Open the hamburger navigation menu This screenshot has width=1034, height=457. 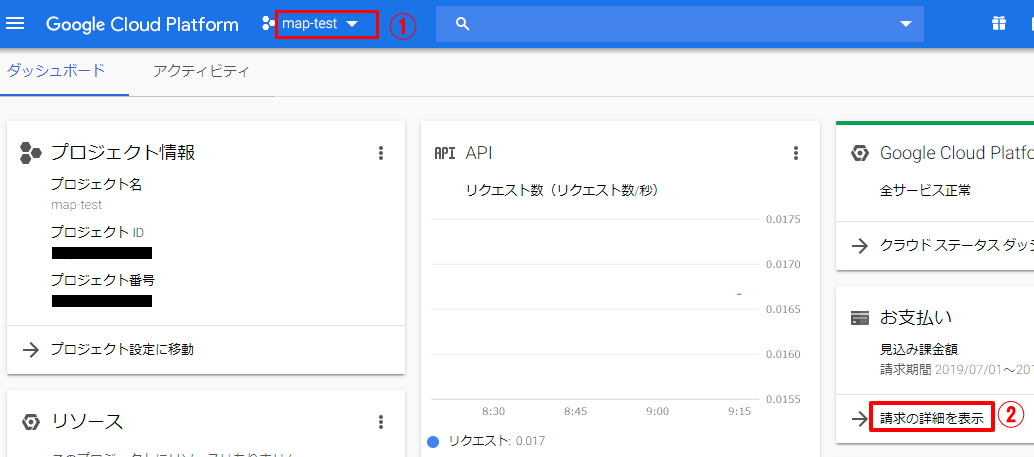click(16, 23)
